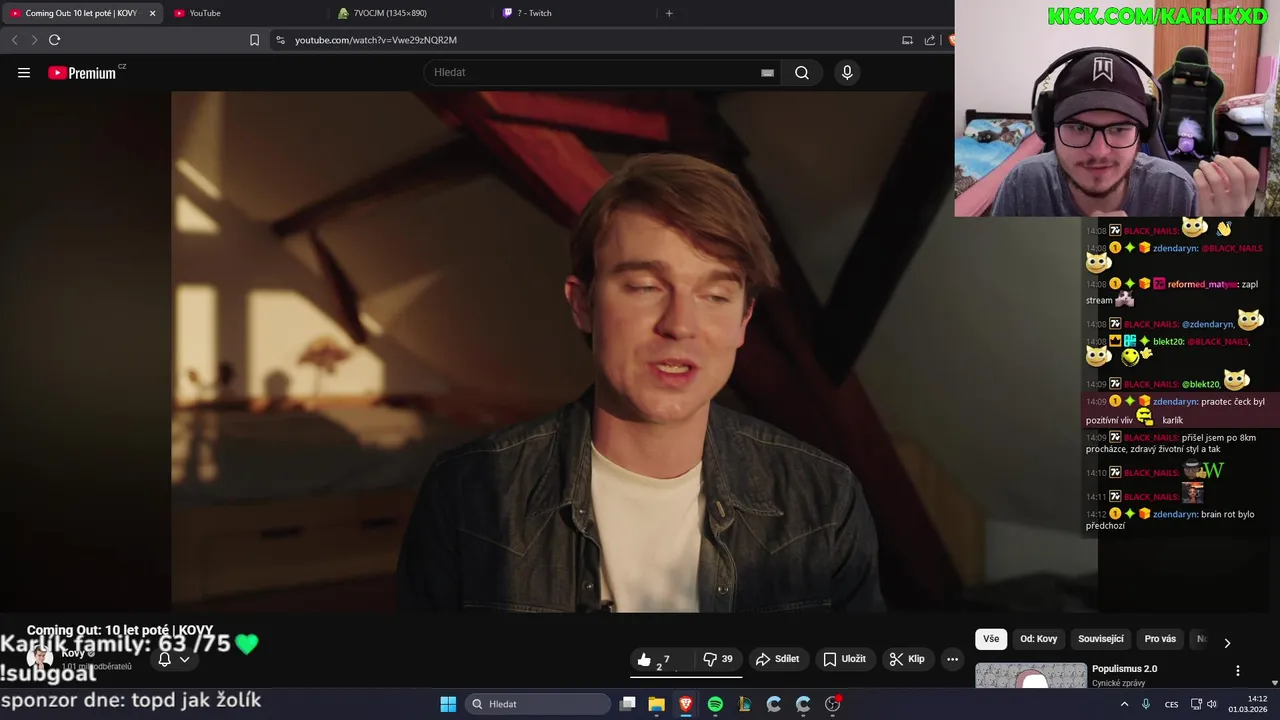
Task: Select the Pro vás filter chip
Action: (x=1160, y=639)
